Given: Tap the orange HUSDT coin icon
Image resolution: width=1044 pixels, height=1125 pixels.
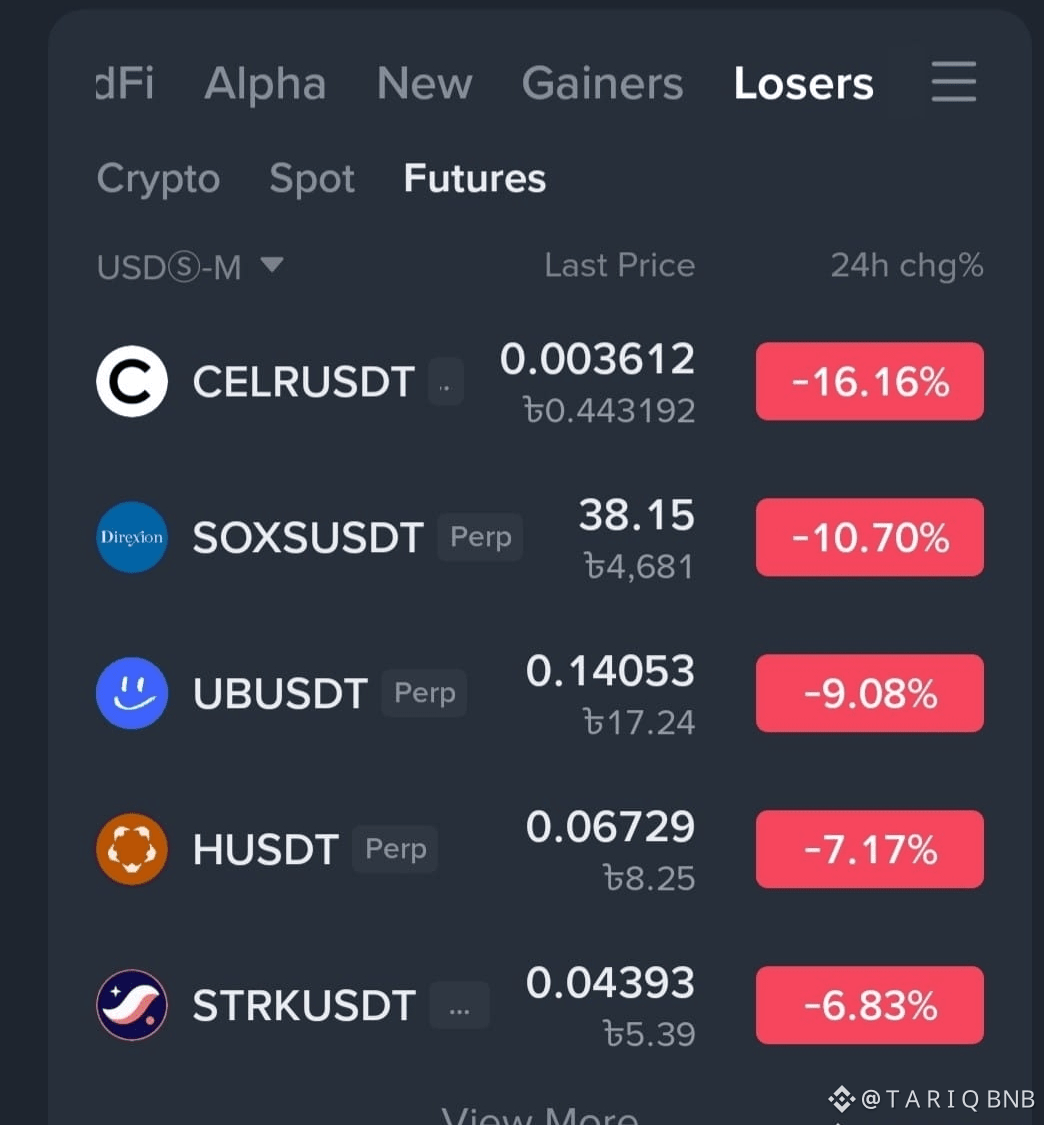Looking at the screenshot, I should pyautogui.click(x=132, y=849).
